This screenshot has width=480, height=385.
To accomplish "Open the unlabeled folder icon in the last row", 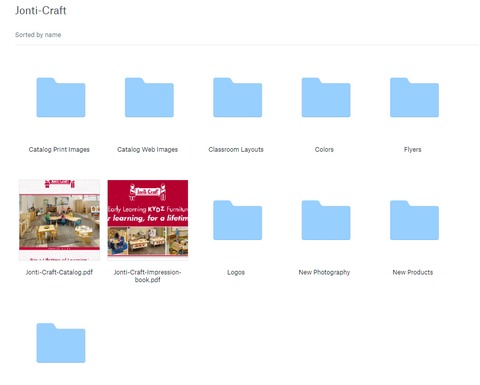I will tap(61, 343).
